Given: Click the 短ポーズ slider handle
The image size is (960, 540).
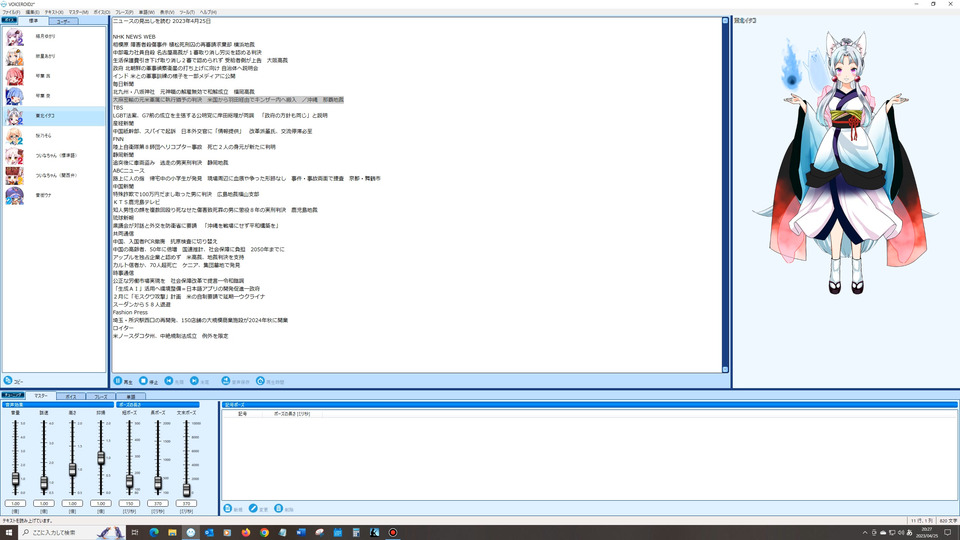Looking at the screenshot, I should (129, 481).
